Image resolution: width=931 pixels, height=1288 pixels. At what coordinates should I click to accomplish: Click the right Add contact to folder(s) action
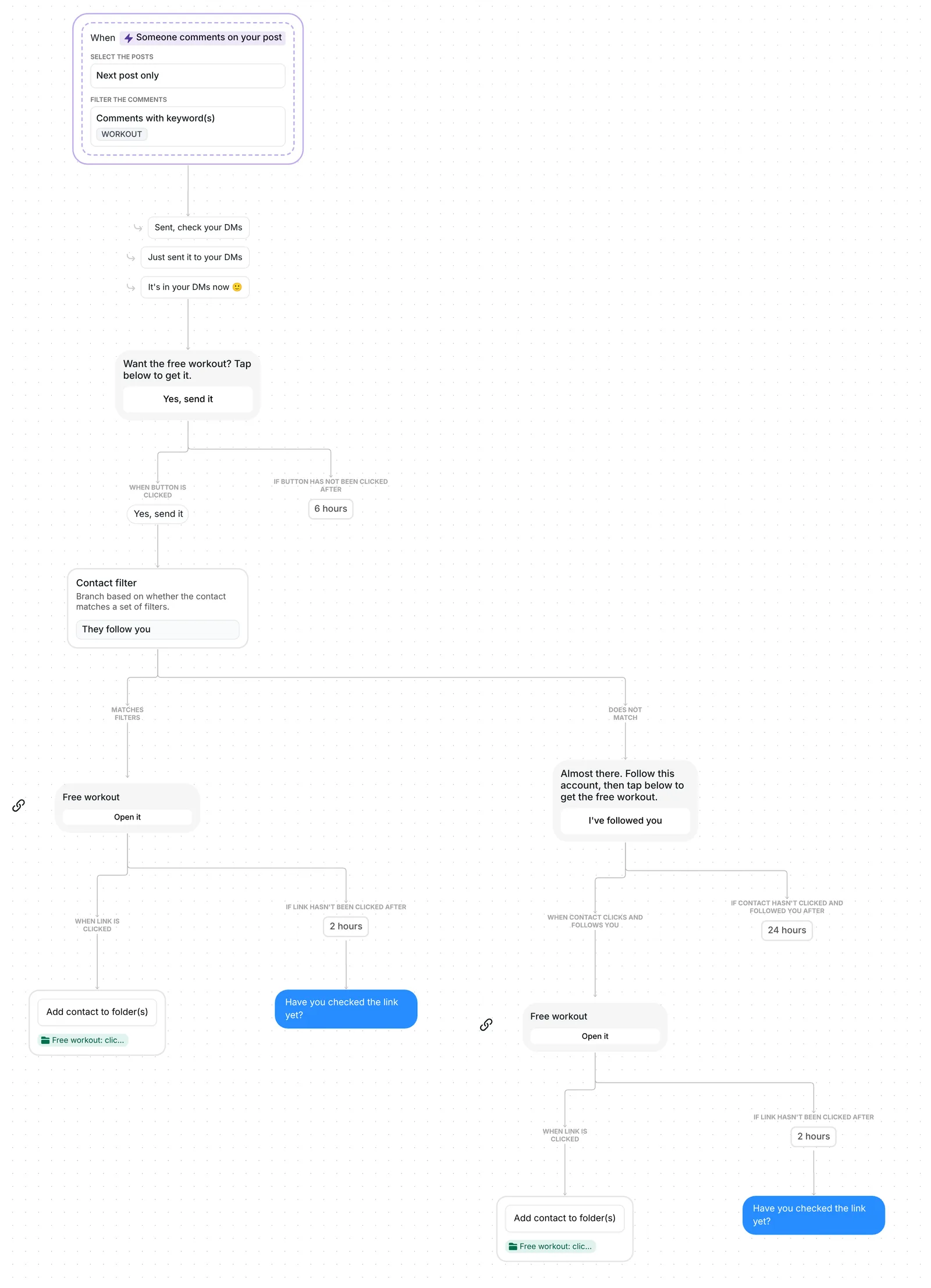click(565, 1218)
